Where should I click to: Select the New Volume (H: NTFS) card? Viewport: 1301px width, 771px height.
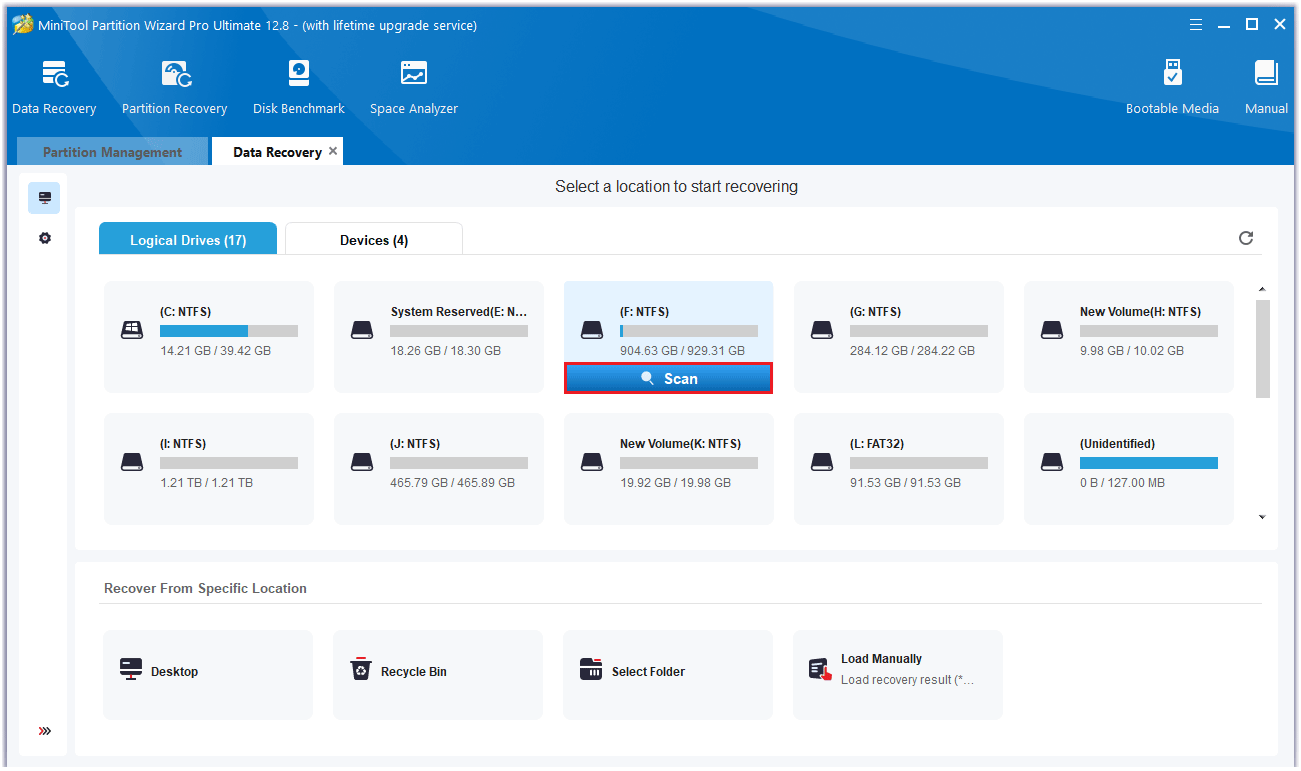(1129, 337)
